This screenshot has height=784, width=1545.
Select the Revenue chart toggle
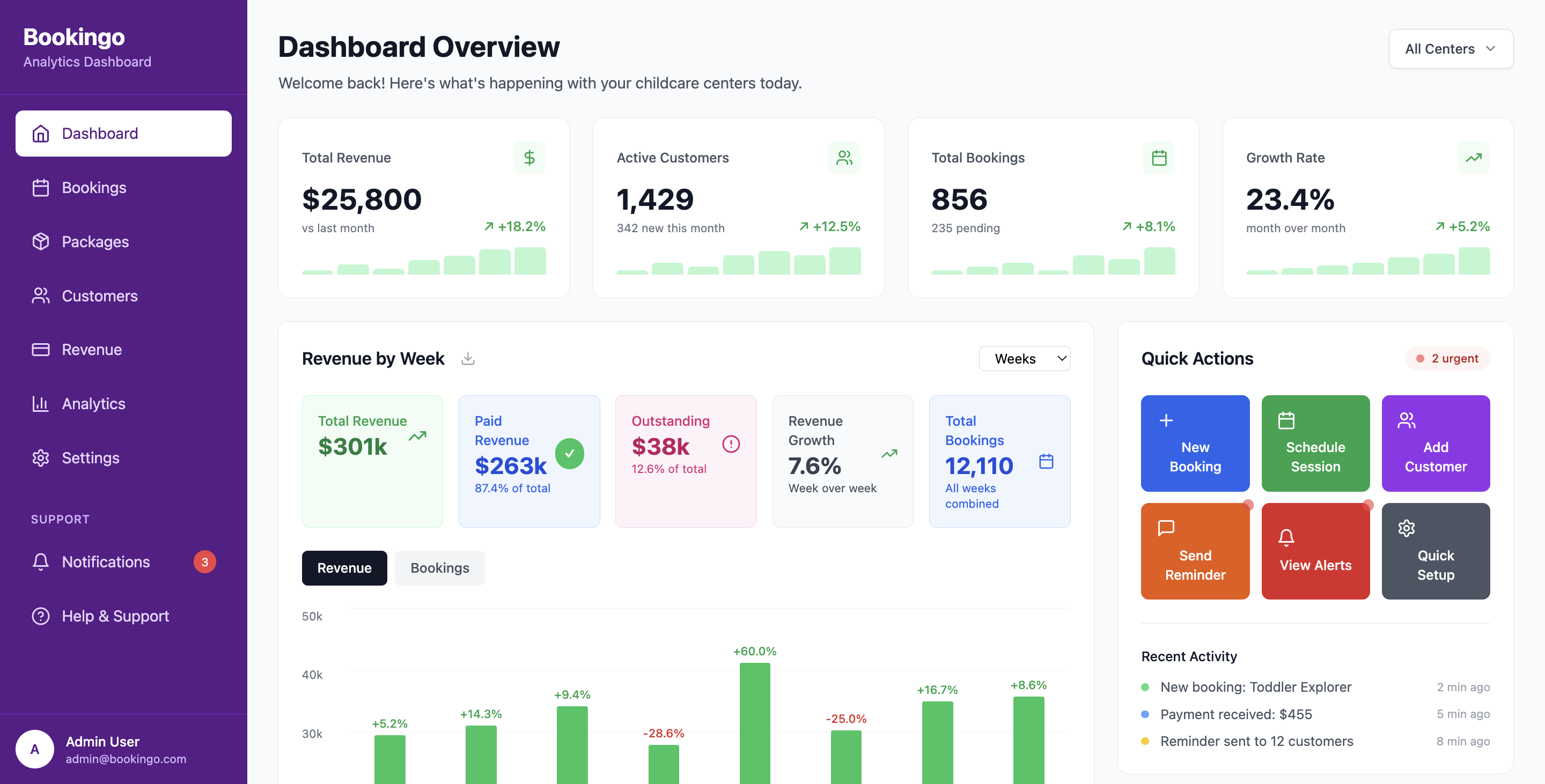pos(344,567)
